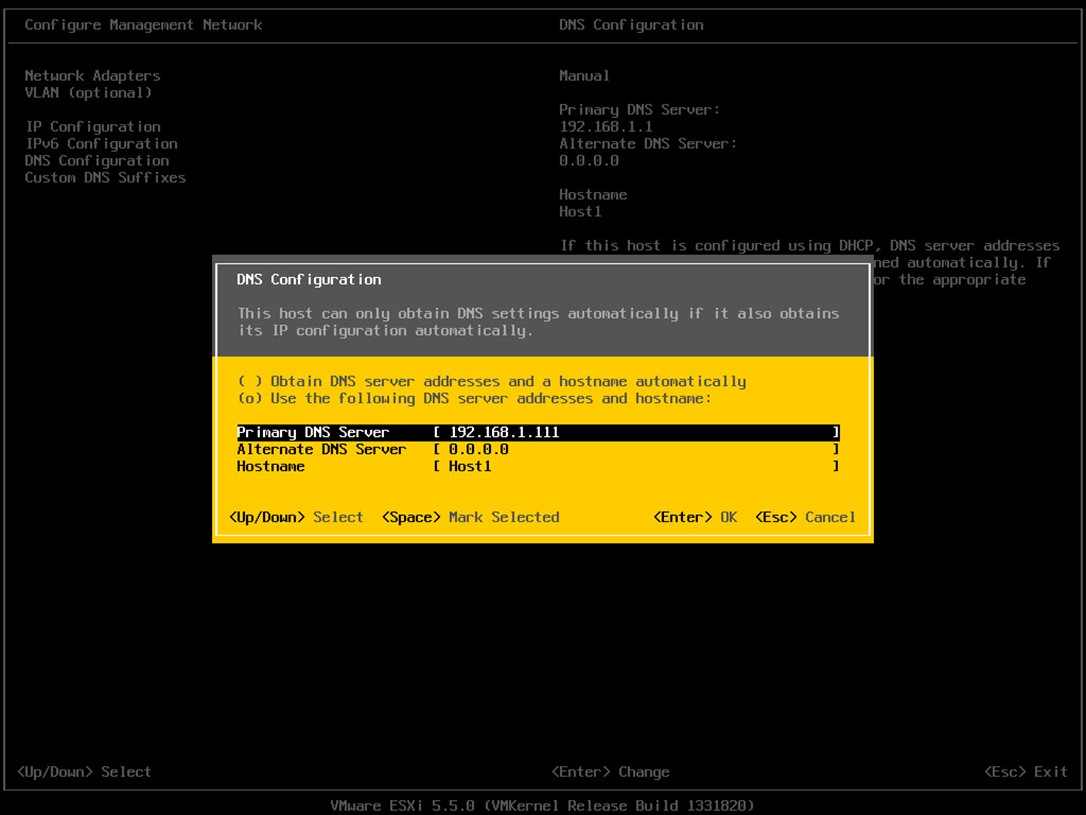1086x815 pixels.
Task: Click the 'Primary DNS Server:' label in right pane
Action: click(x=639, y=109)
